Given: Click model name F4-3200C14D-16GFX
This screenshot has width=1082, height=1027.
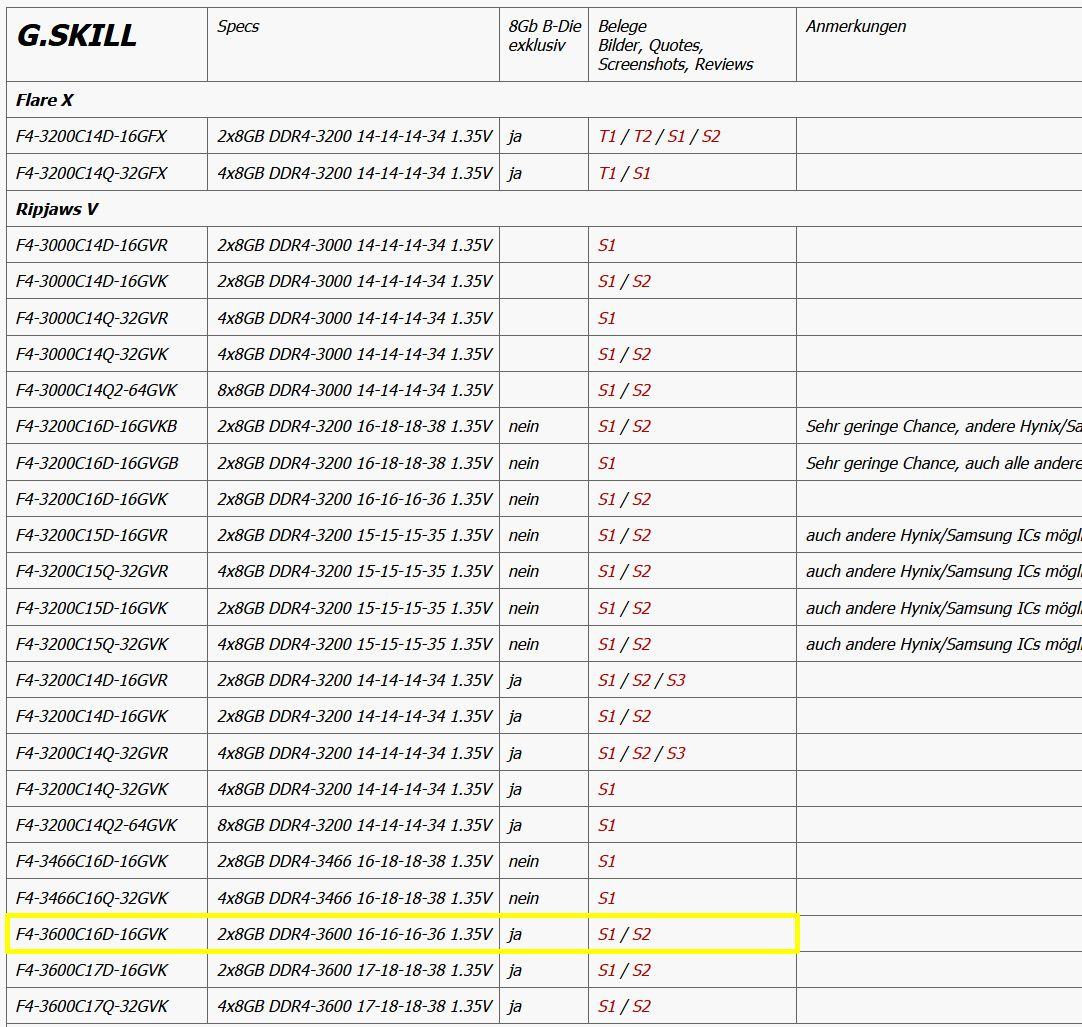Looking at the screenshot, I should click(91, 136).
